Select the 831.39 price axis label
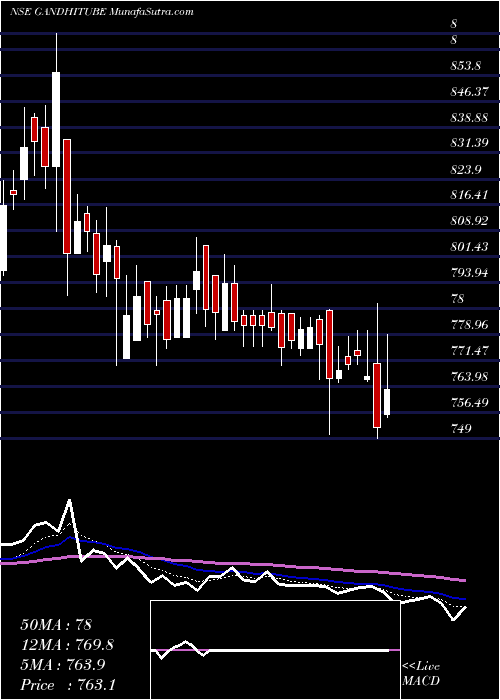This screenshot has width=500, height=700. point(469,143)
